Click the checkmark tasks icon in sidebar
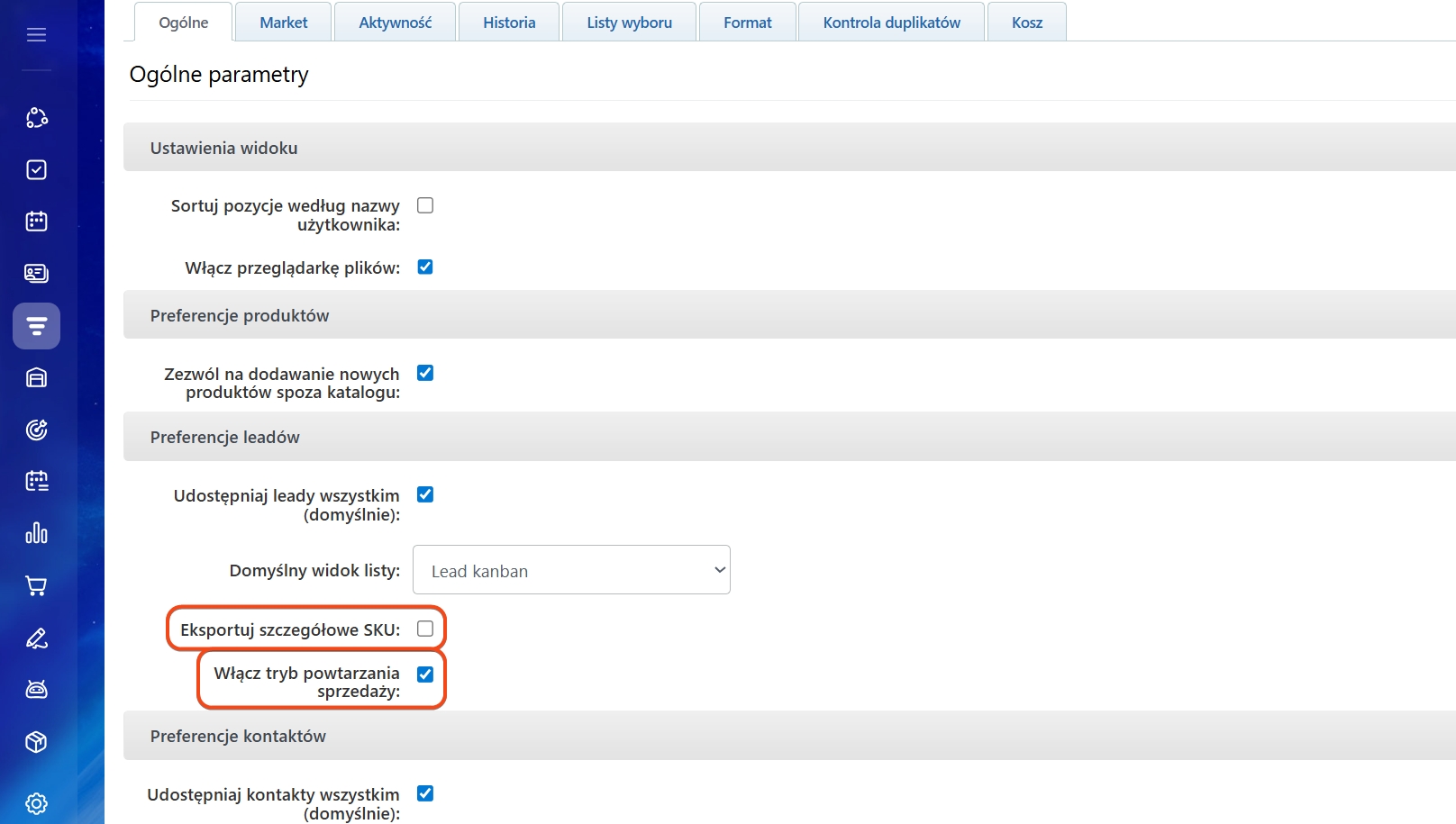This screenshot has height=824, width=1456. (36, 170)
